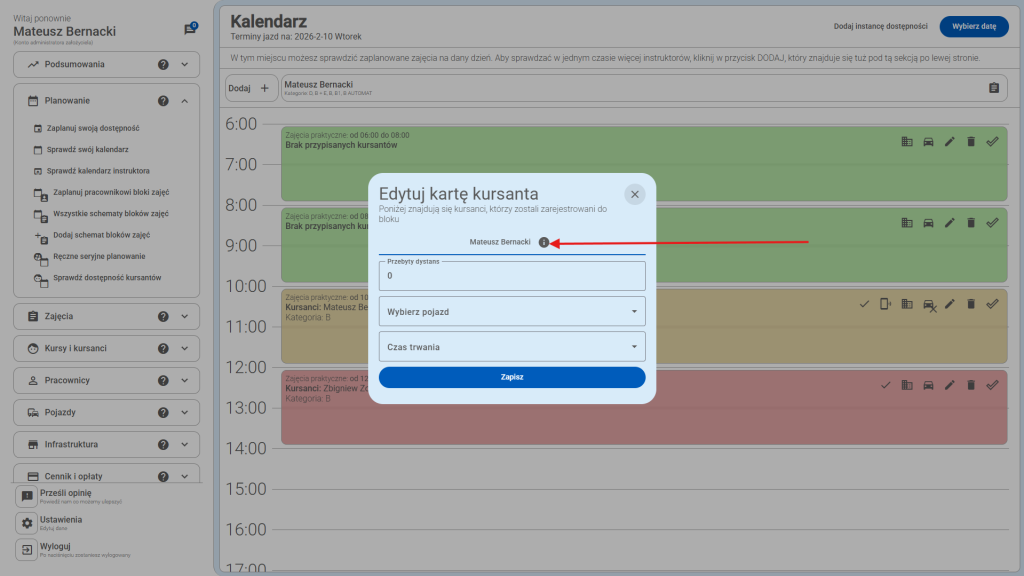The image size is (1024, 576).
Task: Click the Zapisz button in the dialog
Action: click(511, 378)
